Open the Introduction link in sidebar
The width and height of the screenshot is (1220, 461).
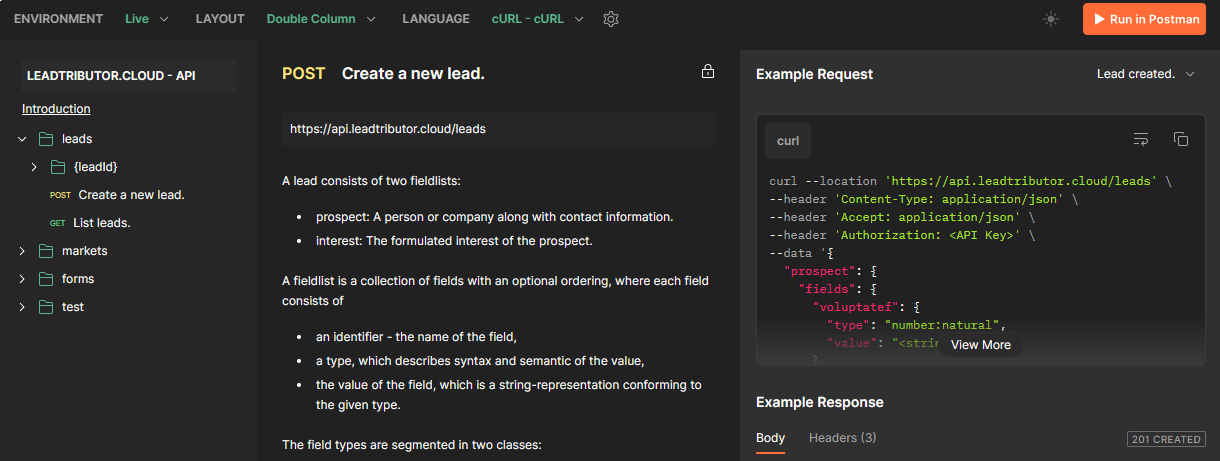coord(56,109)
